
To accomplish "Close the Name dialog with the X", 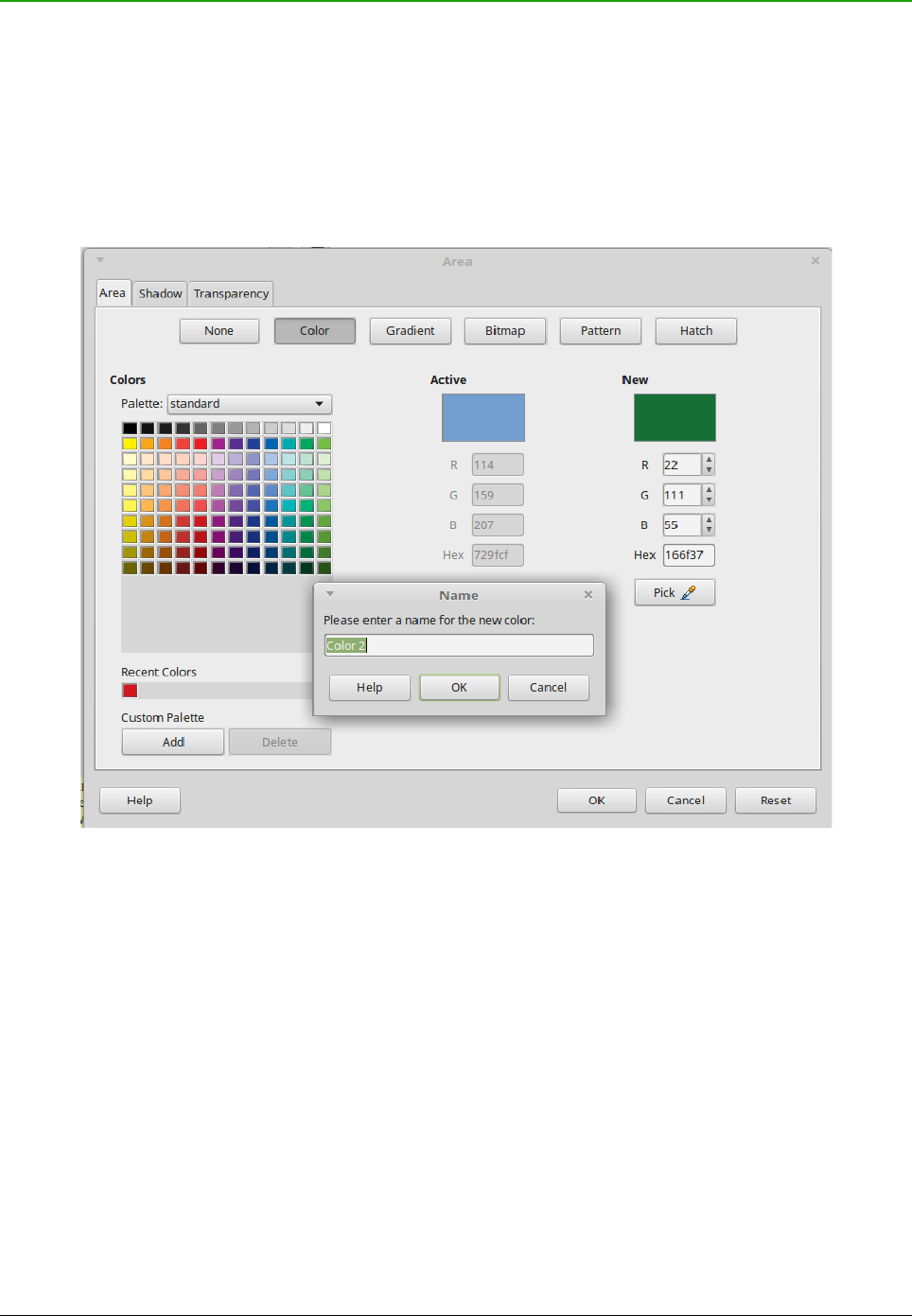I will pyautogui.click(x=588, y=594).
